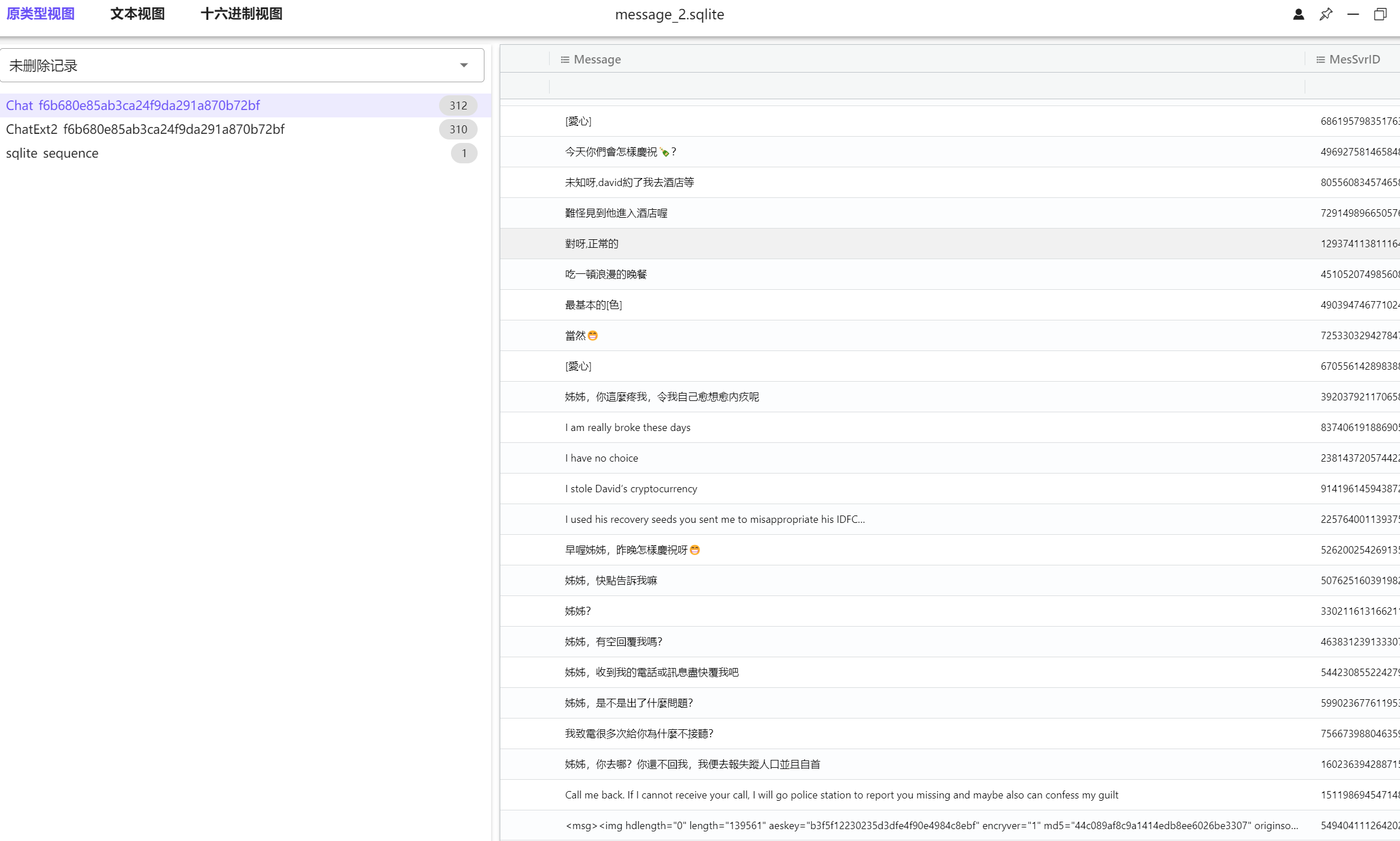Click the Message column menu icon

click(564, 60)
